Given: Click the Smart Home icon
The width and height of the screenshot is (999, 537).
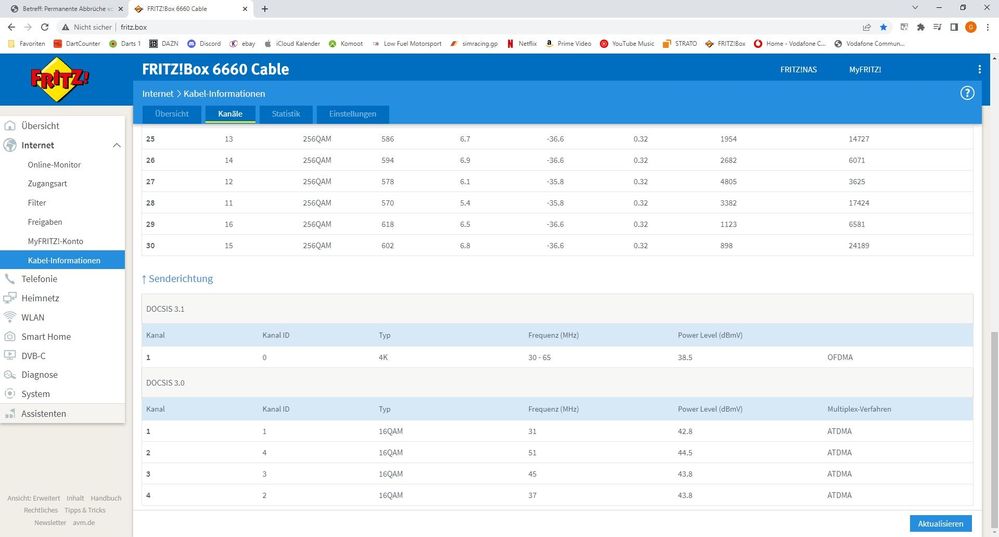Looking at the screenshot, I should tap(10, 336).
